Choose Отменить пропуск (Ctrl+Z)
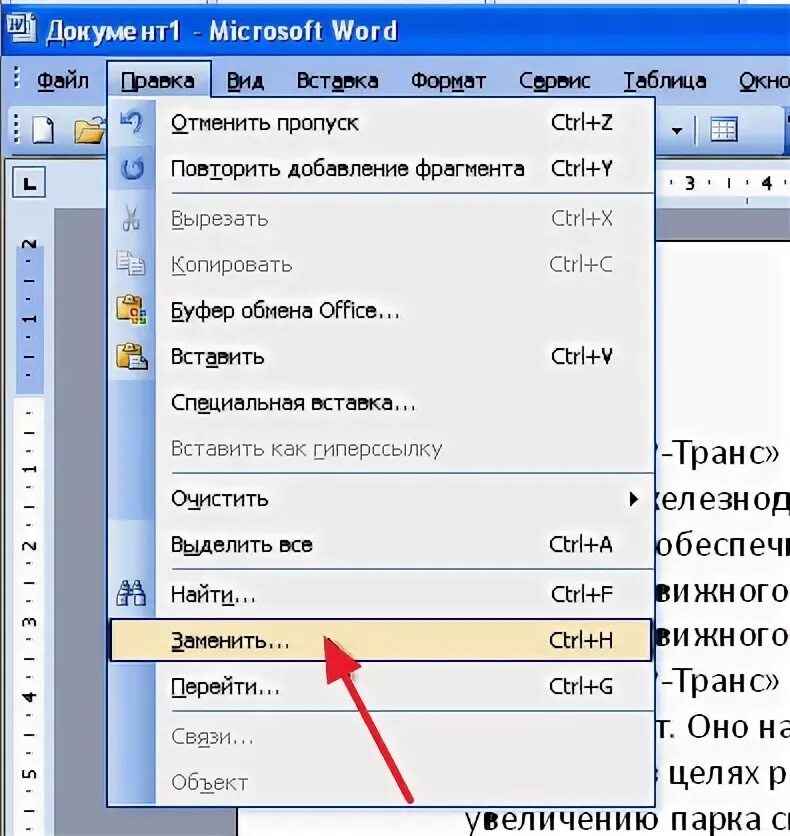 click(x=381, y=123)
